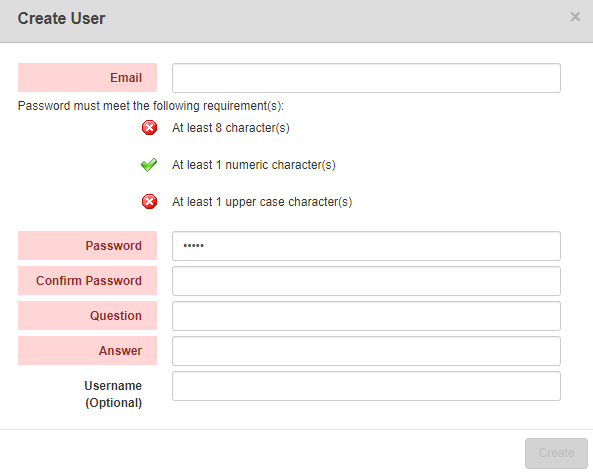Click the red X icon for 8 characters
The image size is (593, 475).
tap(149, 128)
